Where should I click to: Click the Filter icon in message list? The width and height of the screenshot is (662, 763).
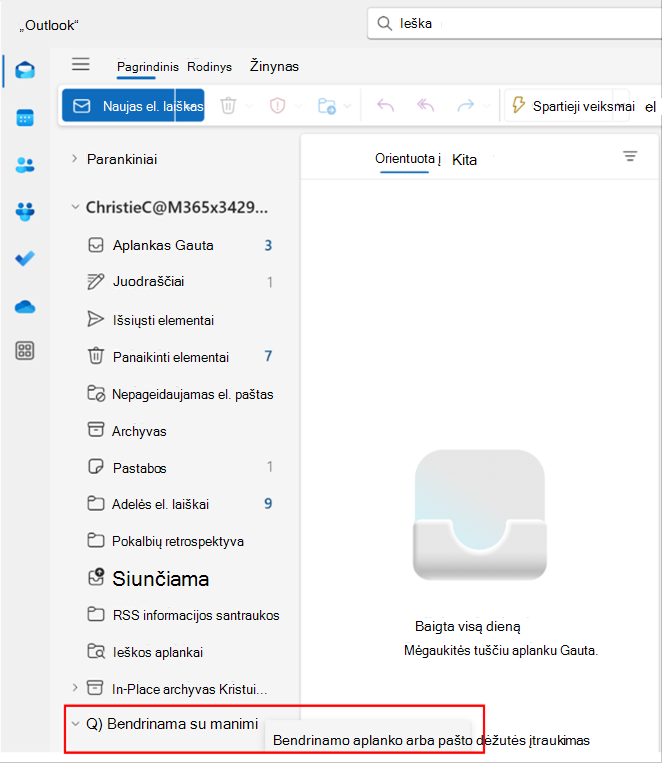click(630, 157)
